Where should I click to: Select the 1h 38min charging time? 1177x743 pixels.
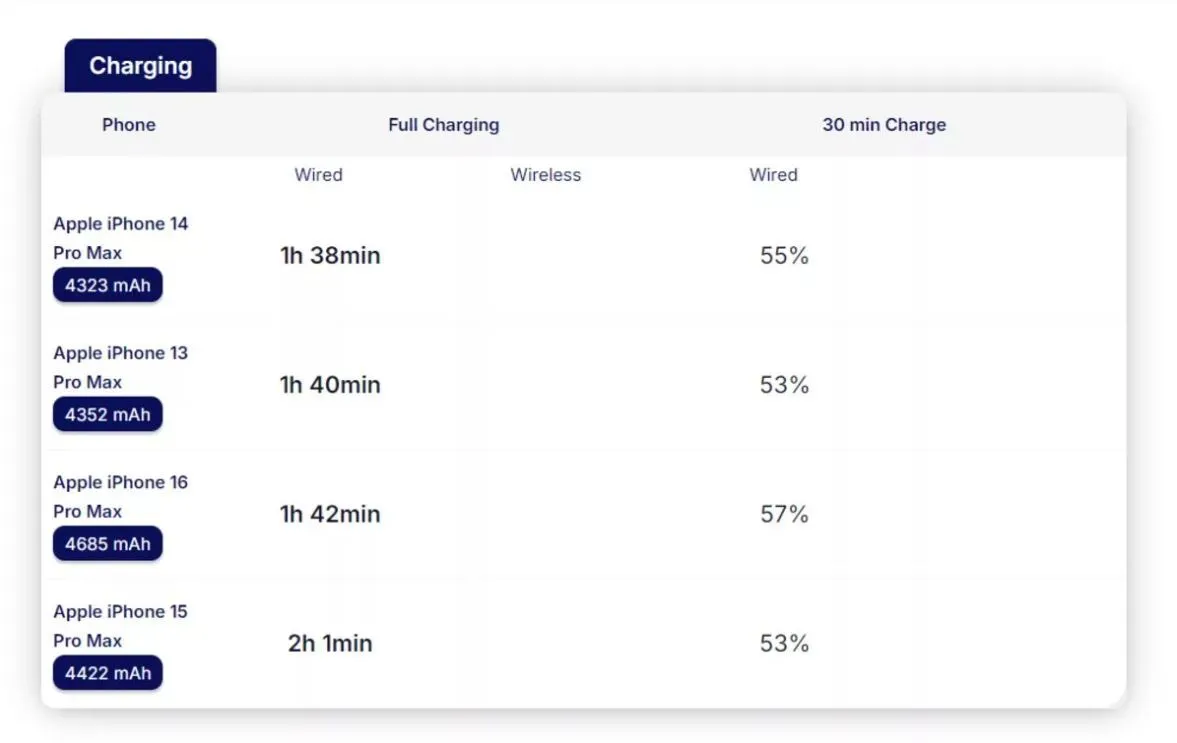tap(330, 256)
